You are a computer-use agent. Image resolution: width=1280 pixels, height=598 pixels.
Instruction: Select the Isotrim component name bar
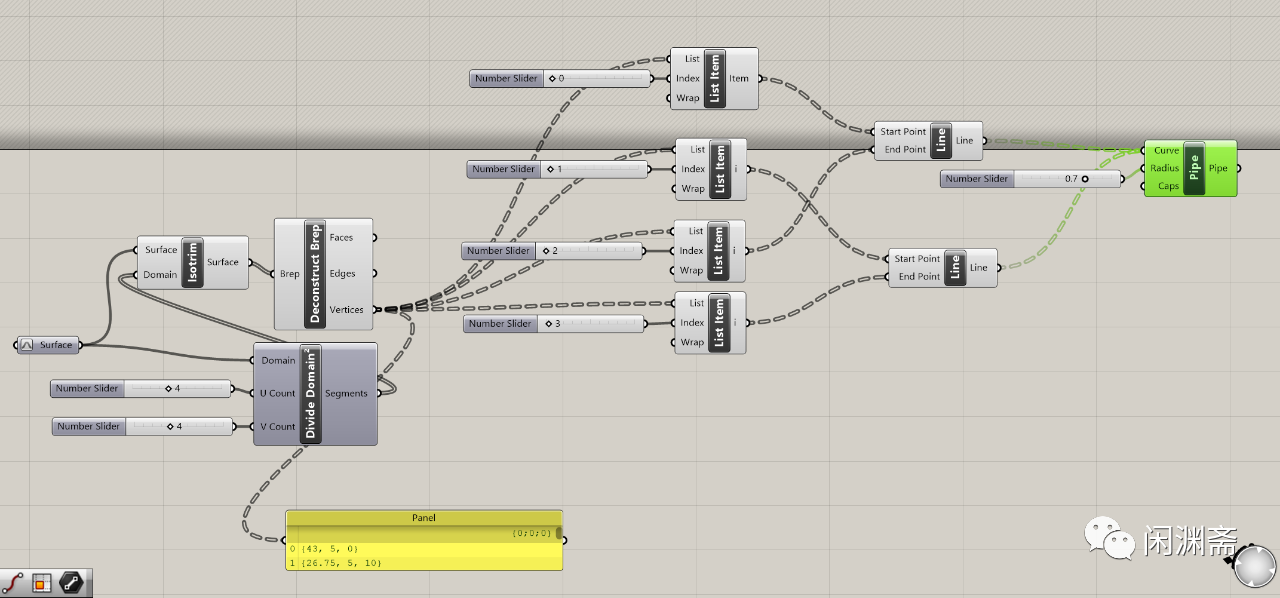coord(192,263)
